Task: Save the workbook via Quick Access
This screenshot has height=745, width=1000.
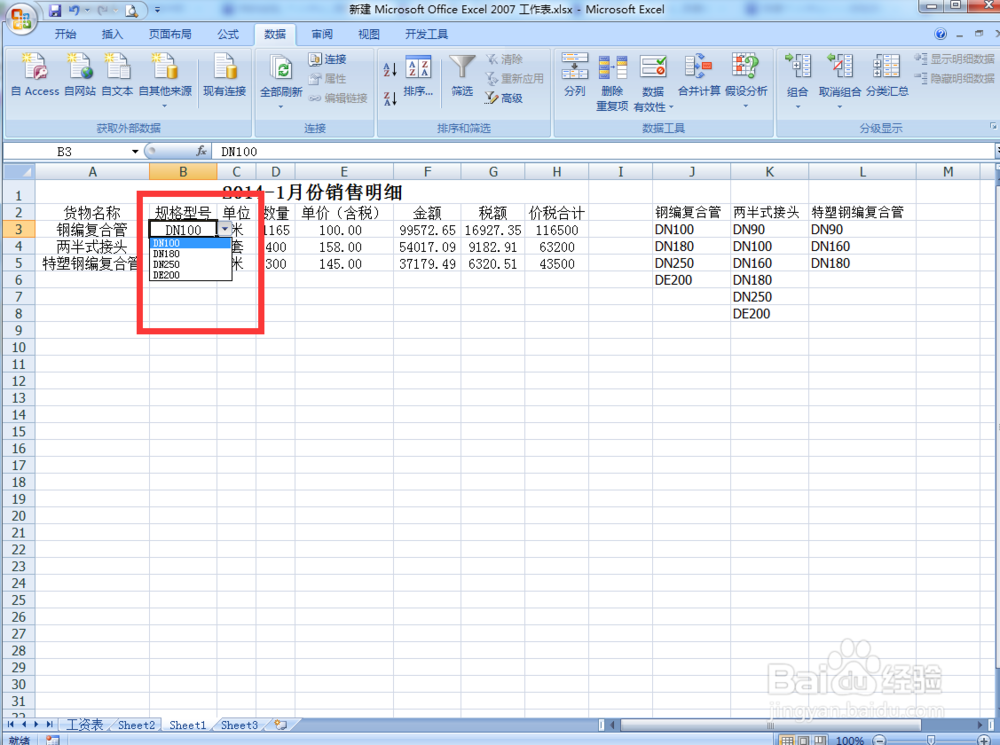Action: pos(55,11)
